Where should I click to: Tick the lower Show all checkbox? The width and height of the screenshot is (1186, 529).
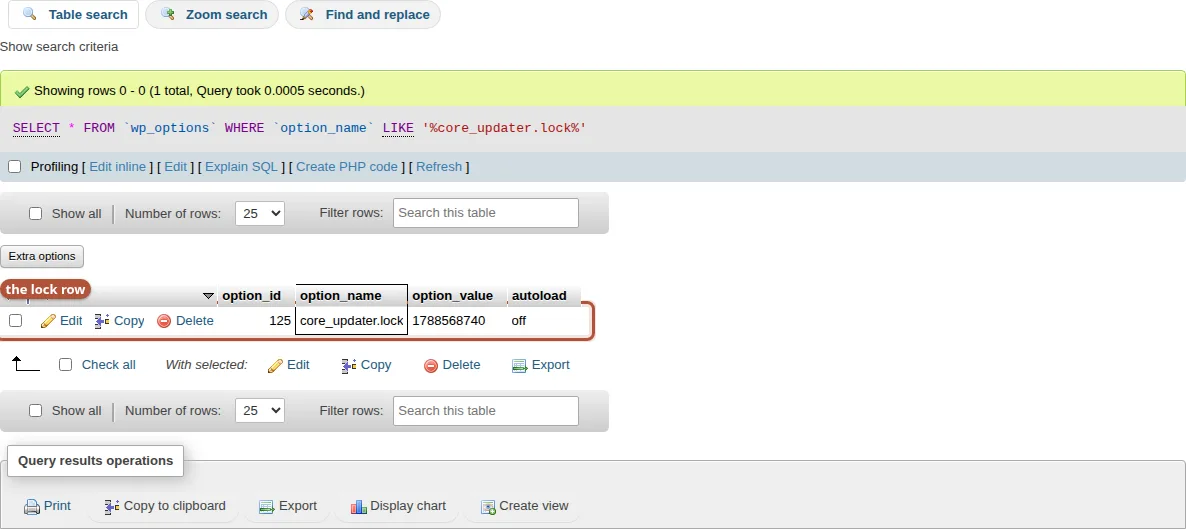[x=36, y=410]
